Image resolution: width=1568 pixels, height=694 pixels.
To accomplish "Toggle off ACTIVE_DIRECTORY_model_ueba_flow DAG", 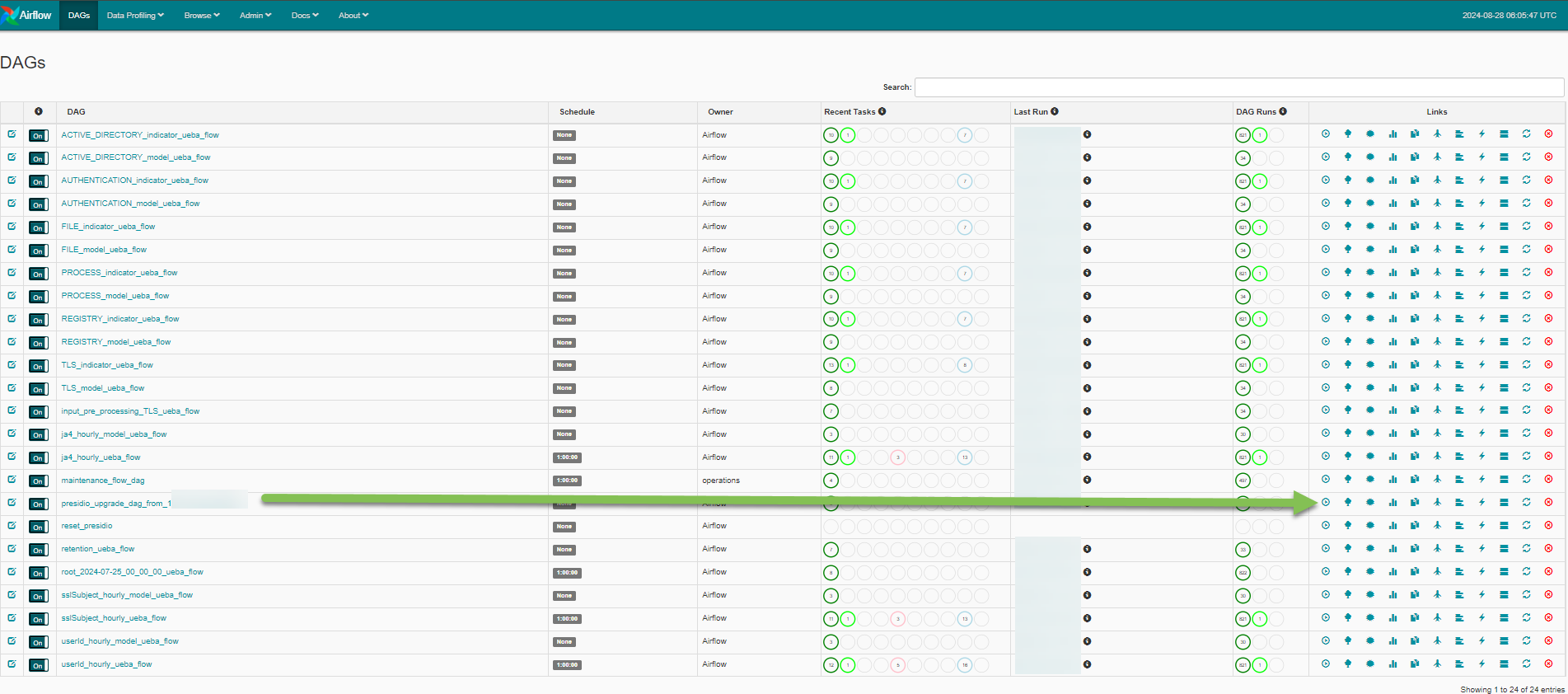I will 38,158.
